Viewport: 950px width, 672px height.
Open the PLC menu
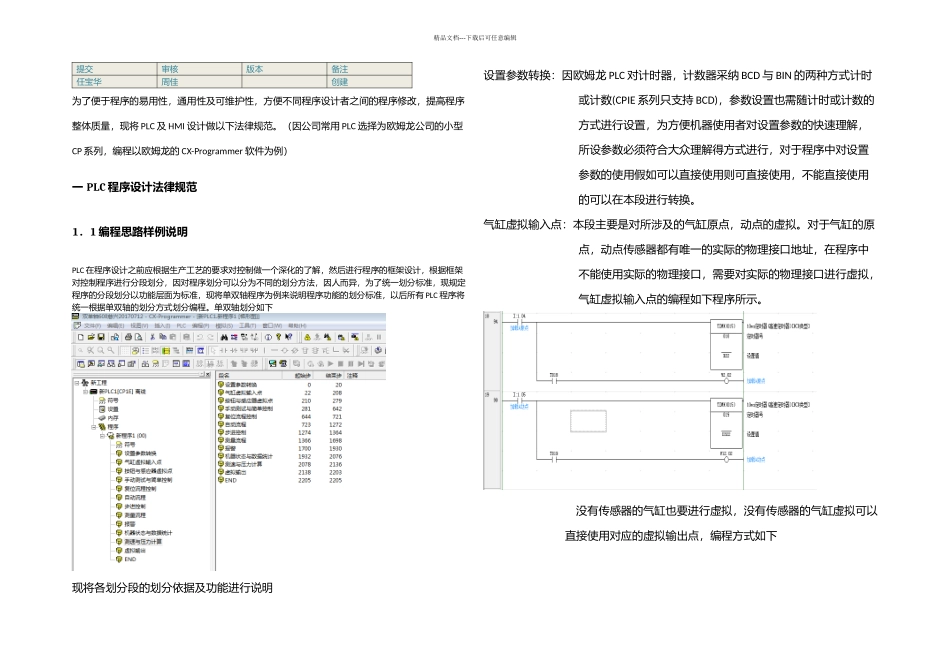click(181, 326)
